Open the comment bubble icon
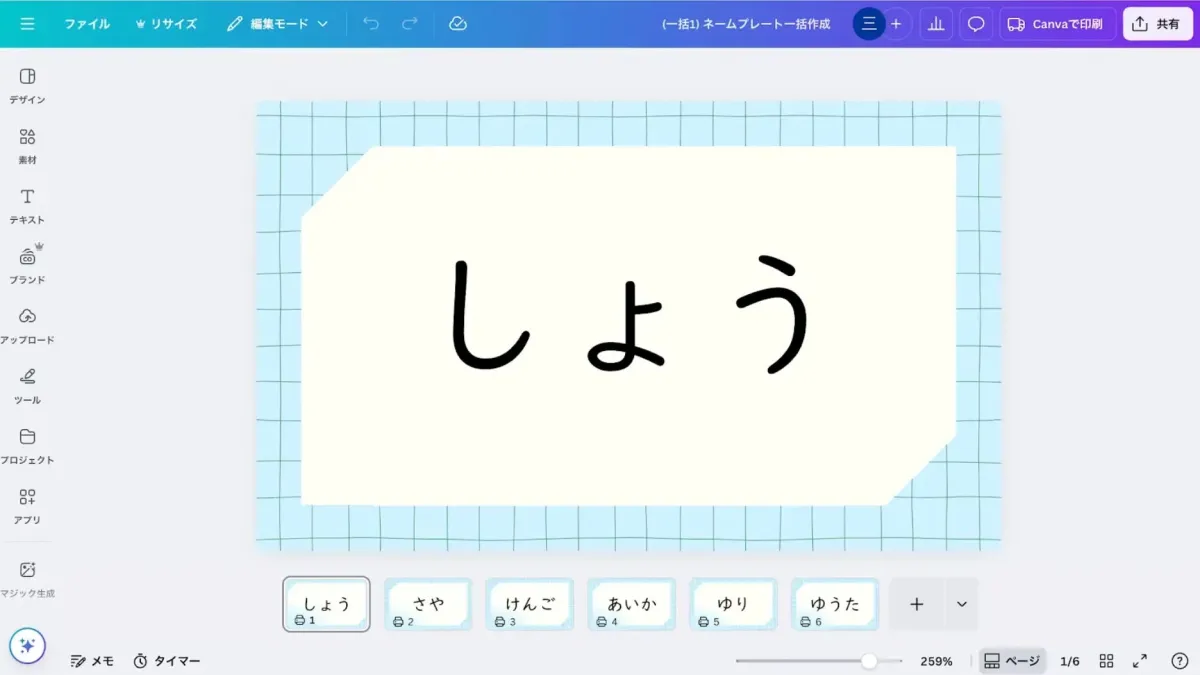This screenshot has width=1200, height=675. 975,23
